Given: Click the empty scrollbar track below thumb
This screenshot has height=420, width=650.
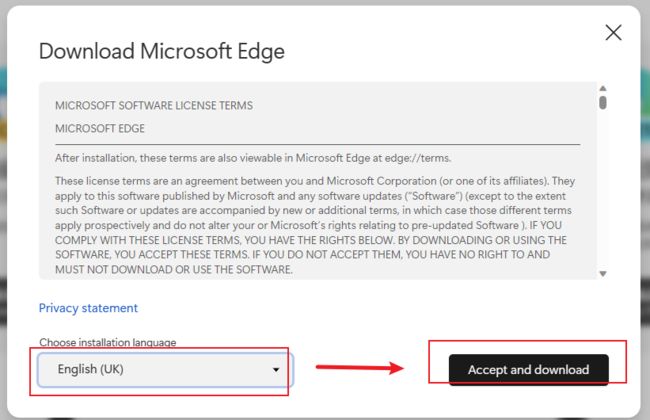Looking at the screenshot, I should 603,190.
